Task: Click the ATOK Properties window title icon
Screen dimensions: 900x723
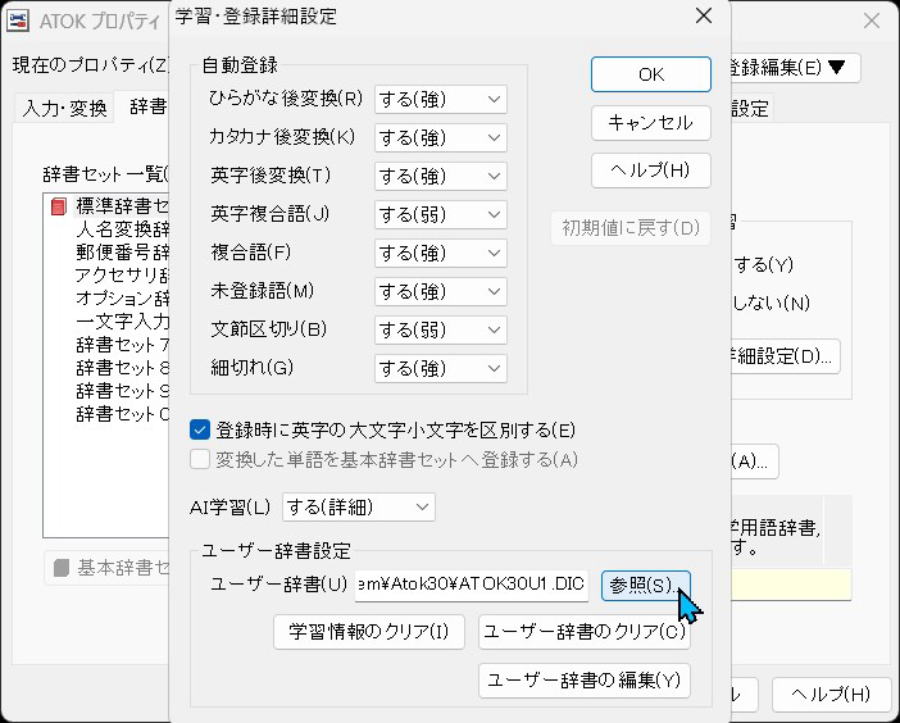Action: (18, 21)
